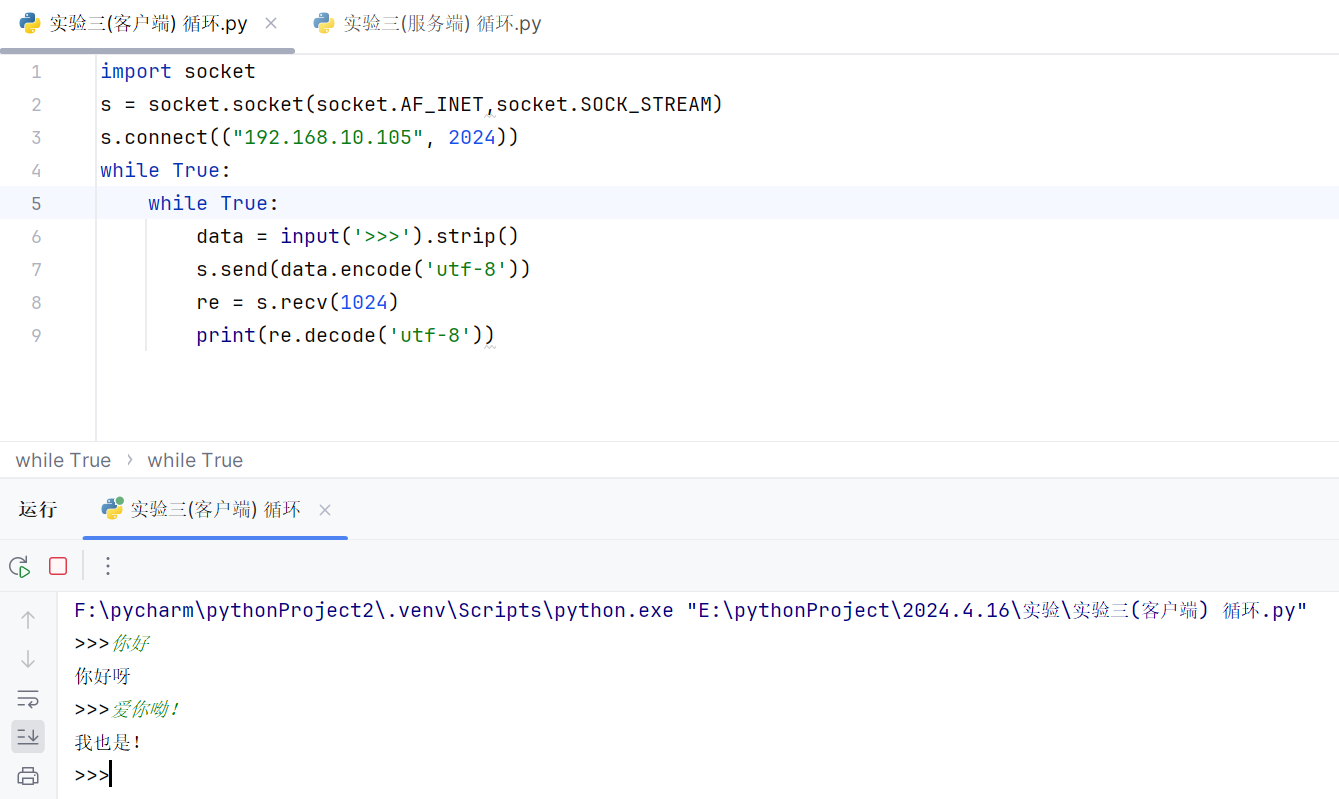
Task: Print the console output
Action: click(28, 776)
